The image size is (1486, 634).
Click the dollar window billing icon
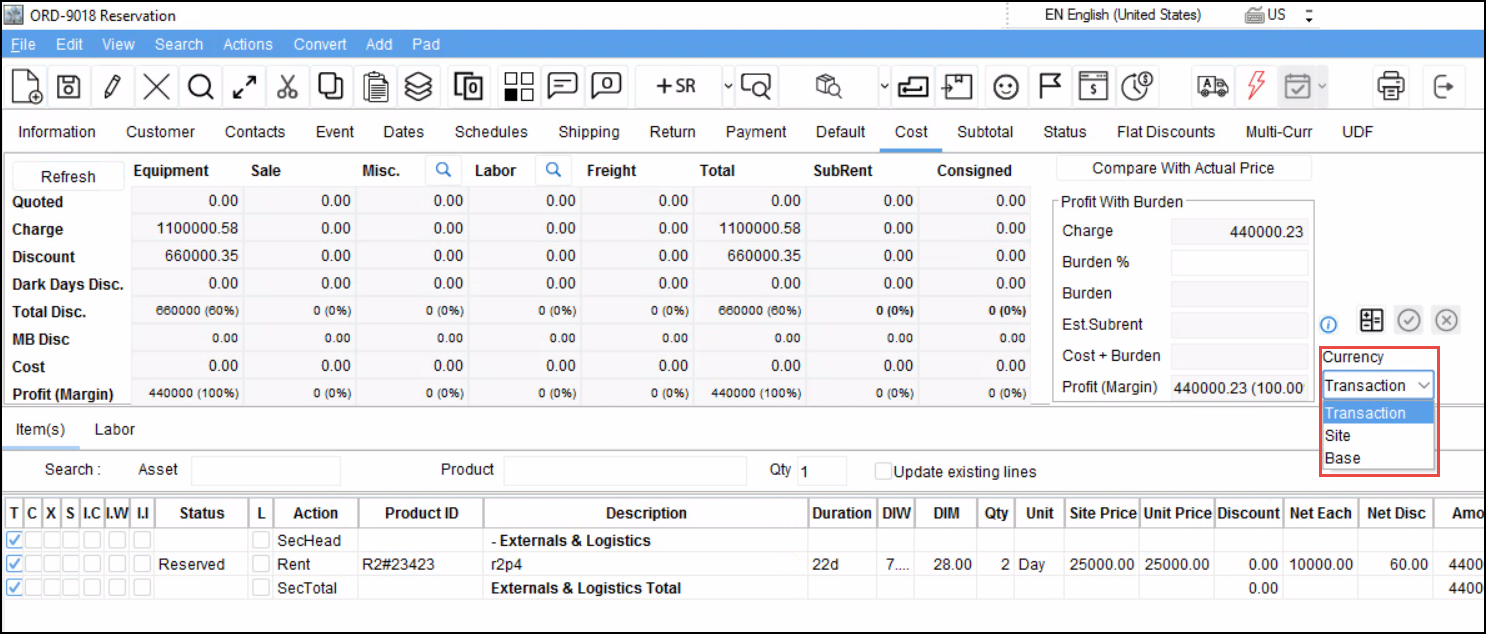1092,87
